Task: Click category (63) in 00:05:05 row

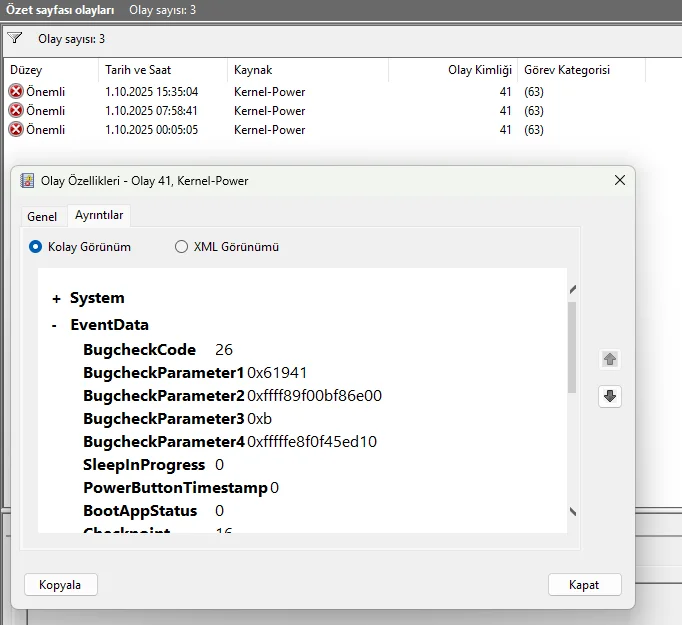Action: [534, 130]
